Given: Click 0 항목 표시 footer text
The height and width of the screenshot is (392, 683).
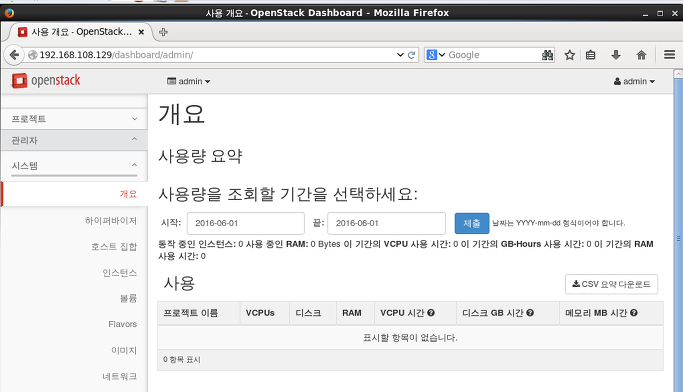Looking at the screenshot, I should 182,360.
